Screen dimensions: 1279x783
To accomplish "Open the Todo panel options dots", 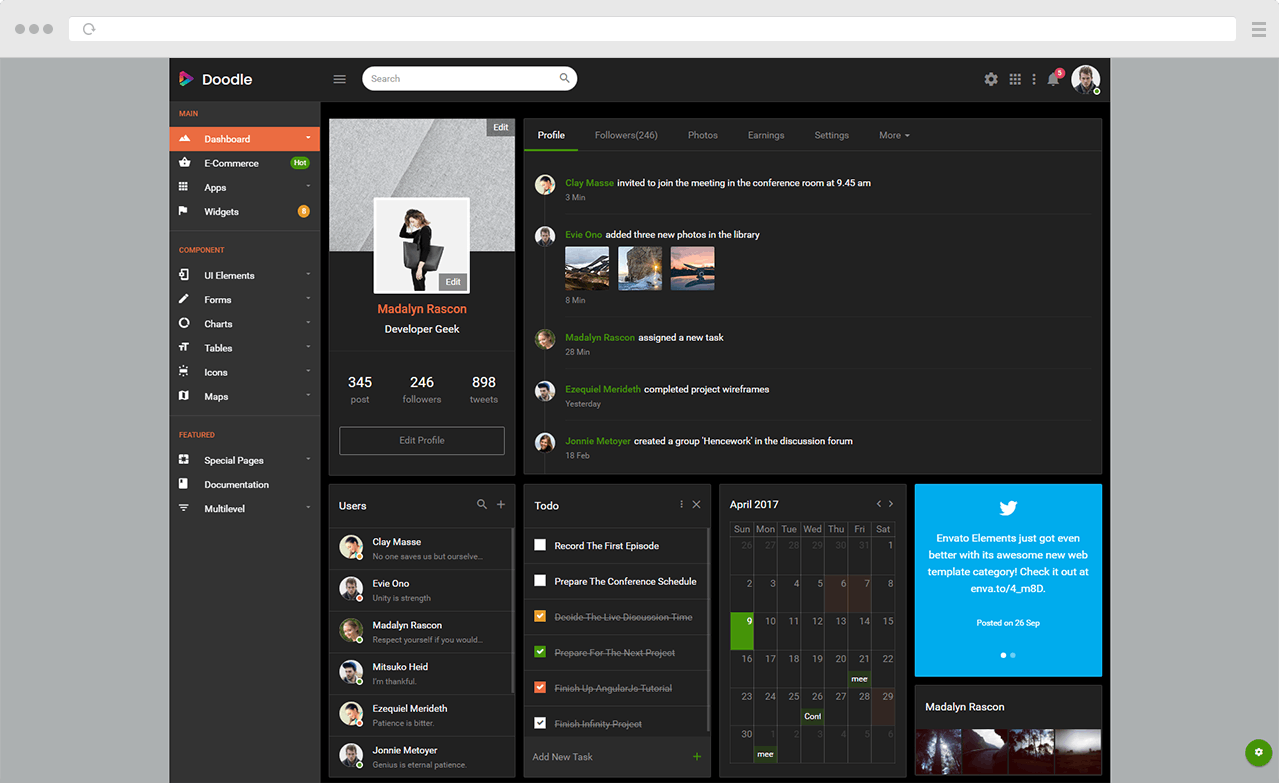I will 682,505.
